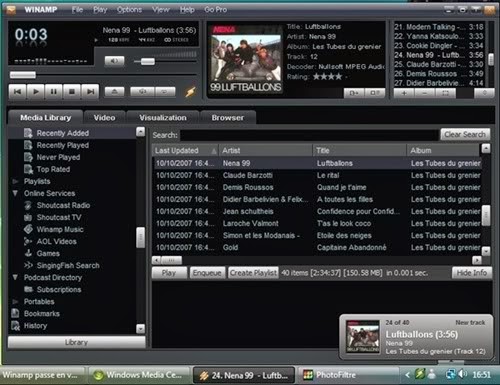The width and height of the screenshot is (500, 385).
Task: Click the Enqueue button
Action: tap(207, 273)
